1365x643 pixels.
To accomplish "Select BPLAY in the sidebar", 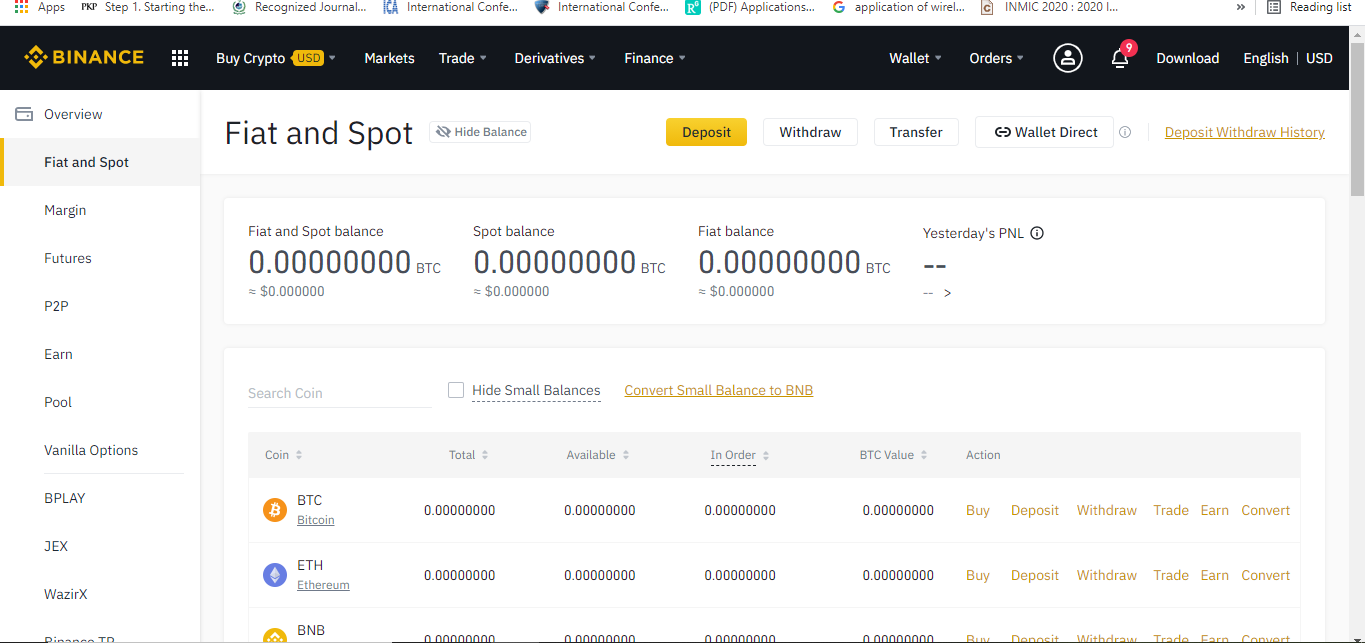I will pyautogui.click(x=100, y=498).
